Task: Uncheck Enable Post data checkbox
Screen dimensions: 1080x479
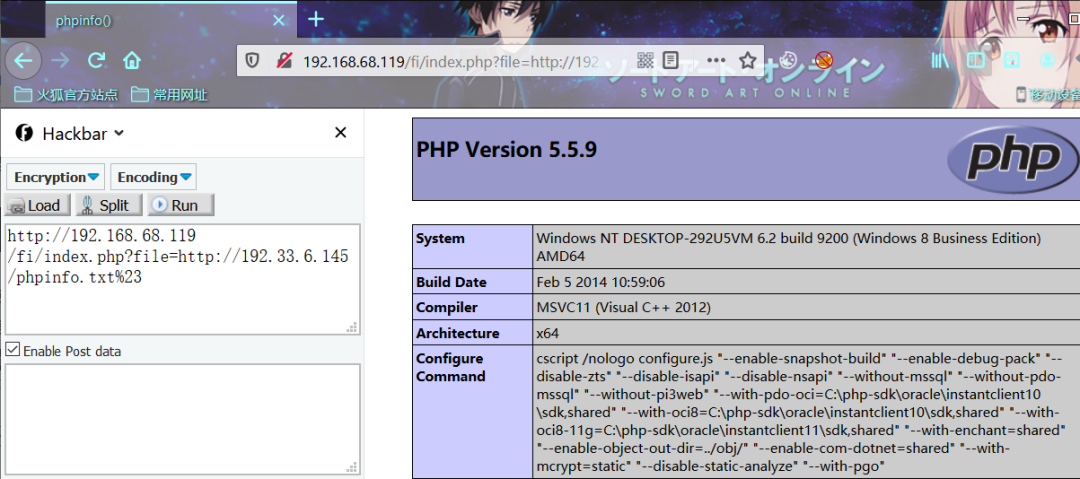Action: click(12, 349)
